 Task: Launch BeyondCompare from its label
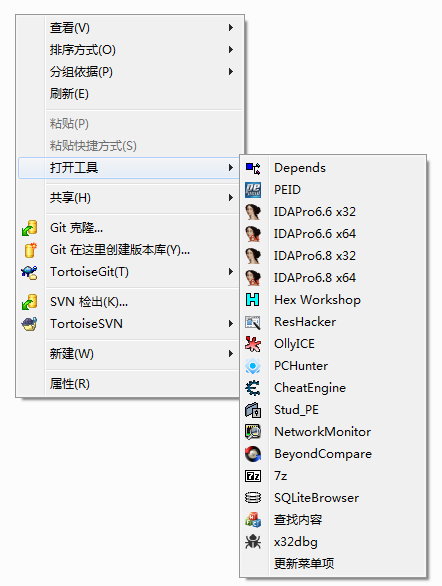click(x=323, y=454)
